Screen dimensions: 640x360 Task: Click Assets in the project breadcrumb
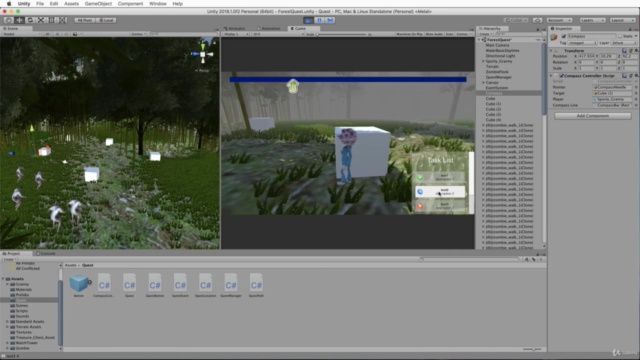point(70,265)
